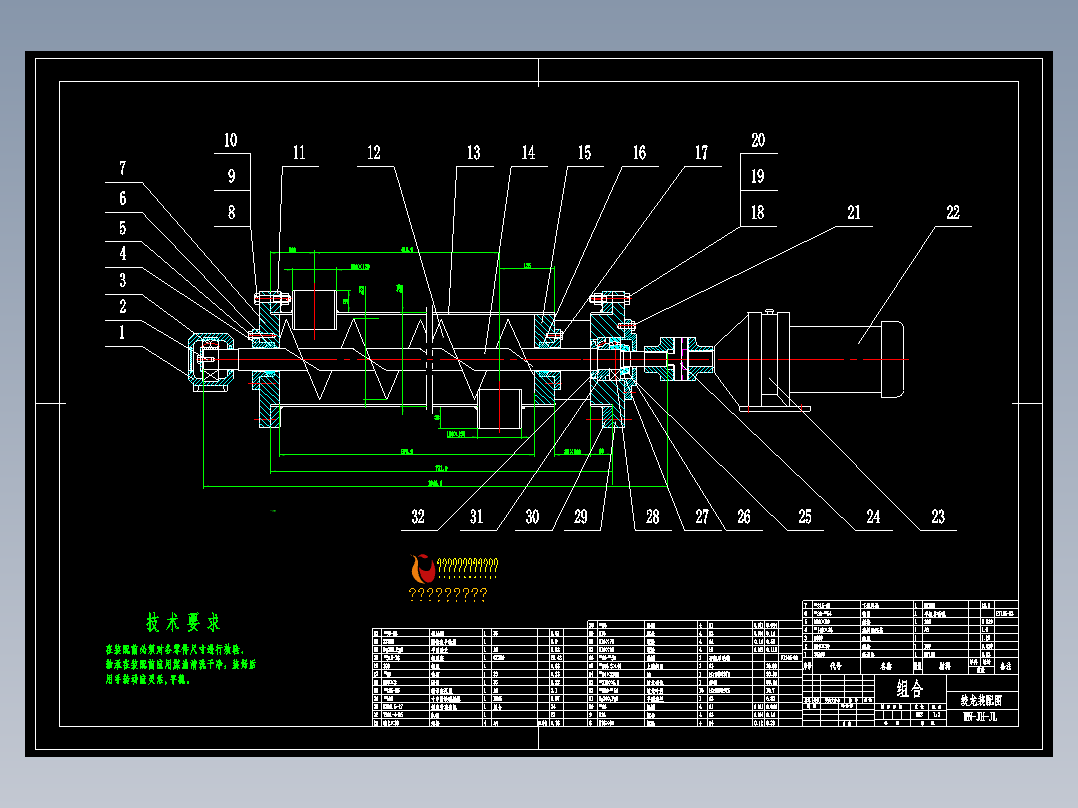The image size is (1078, 808).
Task: Click part callout number 10
Action: (231, 140)
